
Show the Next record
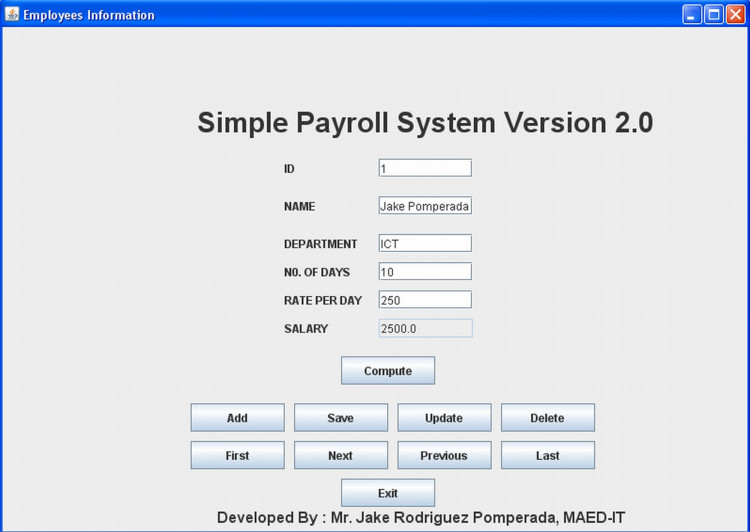click(x=341, y=455)
